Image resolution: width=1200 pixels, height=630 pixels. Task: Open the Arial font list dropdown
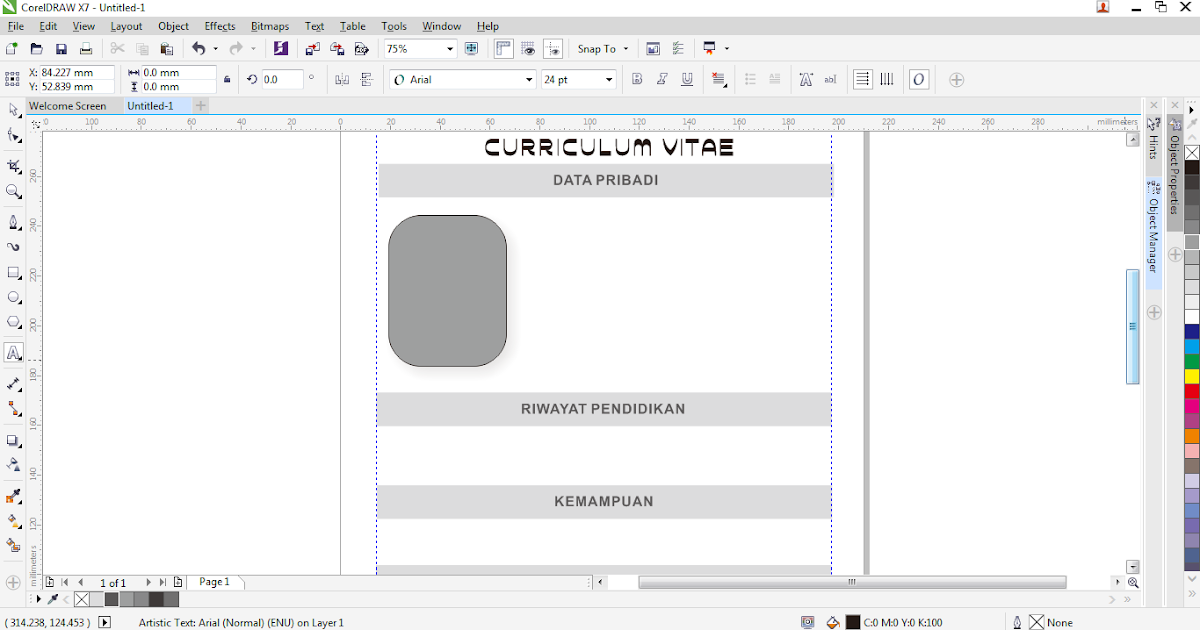529,79
